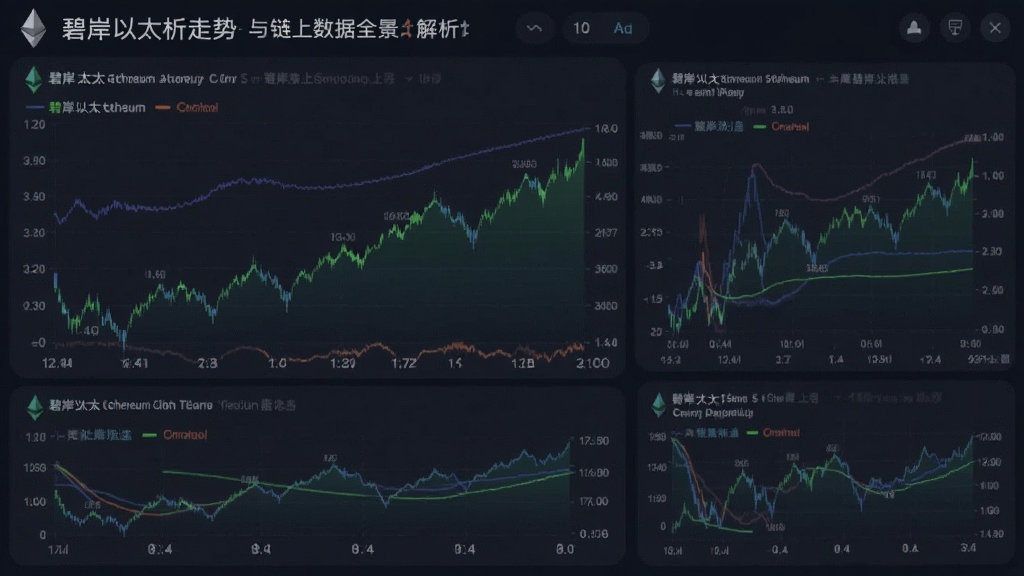The height and width of the screenshot is (576, 1024).
Task: Click the Ethereum icon of the largest chart panel
Action: [33, 80]
